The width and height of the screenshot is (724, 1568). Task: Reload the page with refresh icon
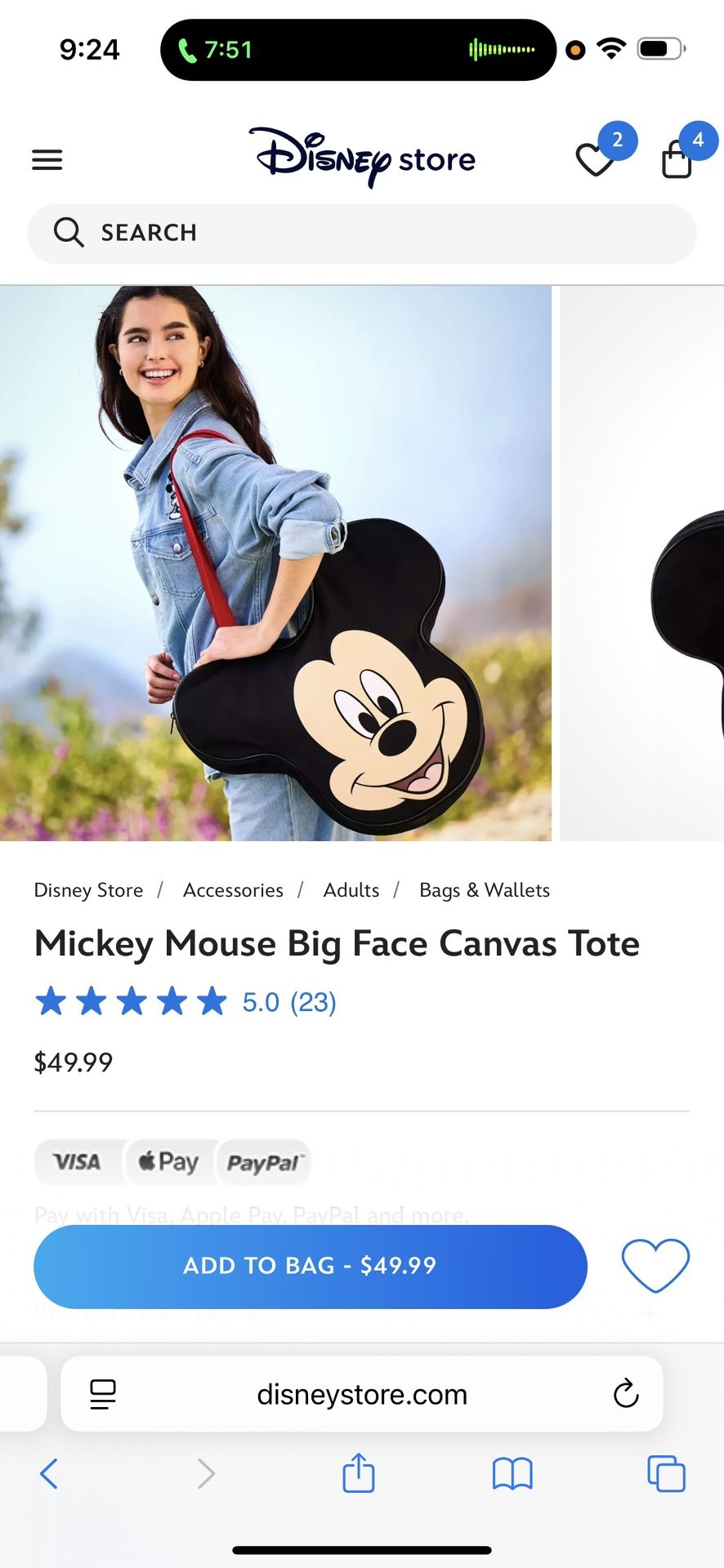(x=626, y=1394)
